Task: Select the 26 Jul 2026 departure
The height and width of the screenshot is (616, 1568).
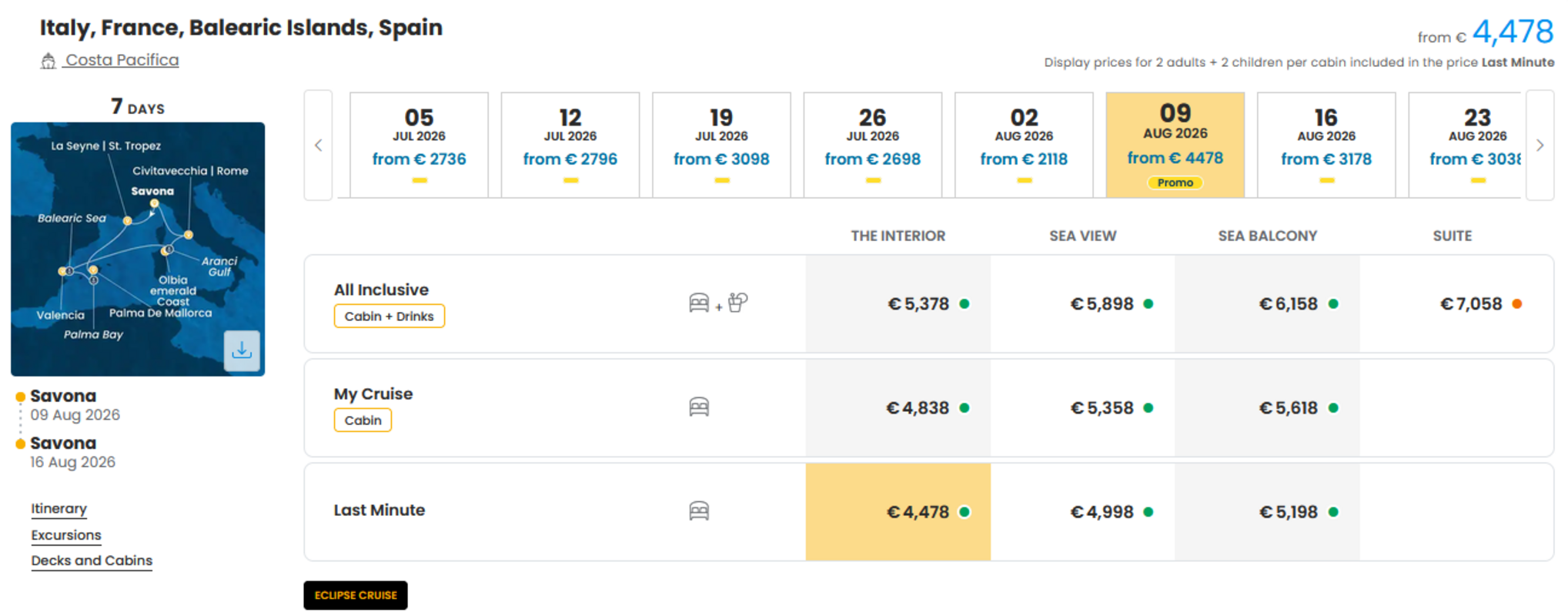Action: pos(873,146)
